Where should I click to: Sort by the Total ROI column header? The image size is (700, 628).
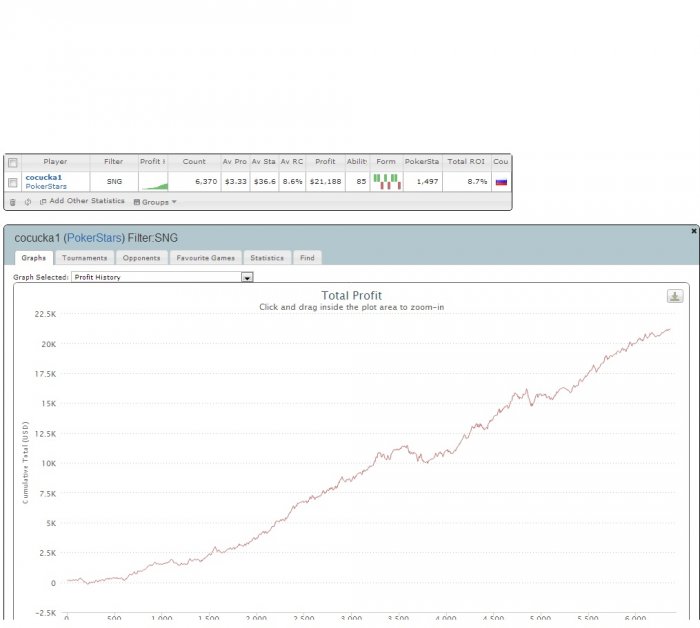(x=466, y=162)
